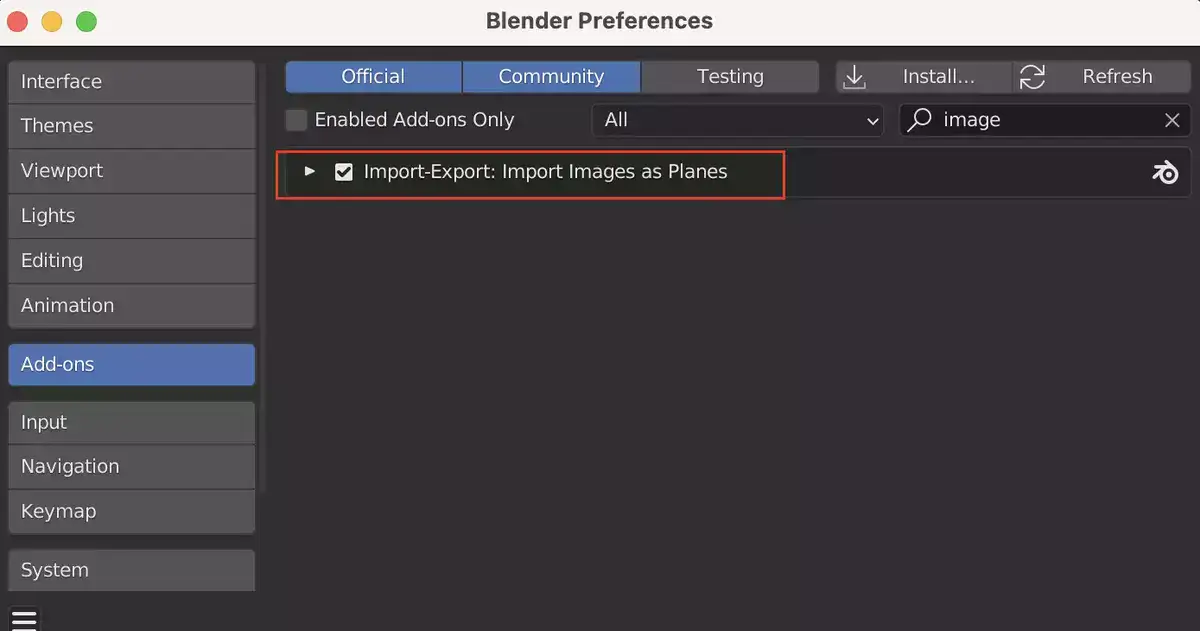Select the Themes section
Viewport: 1200px width, 631px height.
(131, 126)
